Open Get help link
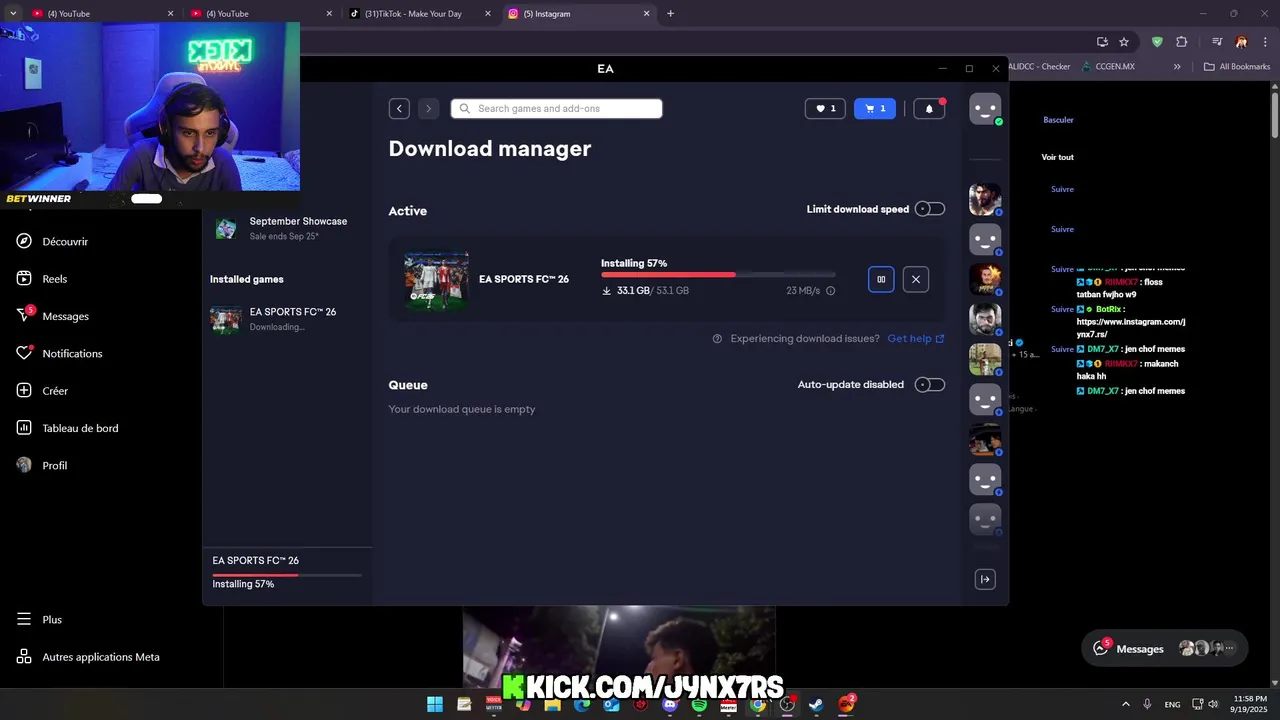Screen dimensions: 1280x720 click(x=916, y=338)
